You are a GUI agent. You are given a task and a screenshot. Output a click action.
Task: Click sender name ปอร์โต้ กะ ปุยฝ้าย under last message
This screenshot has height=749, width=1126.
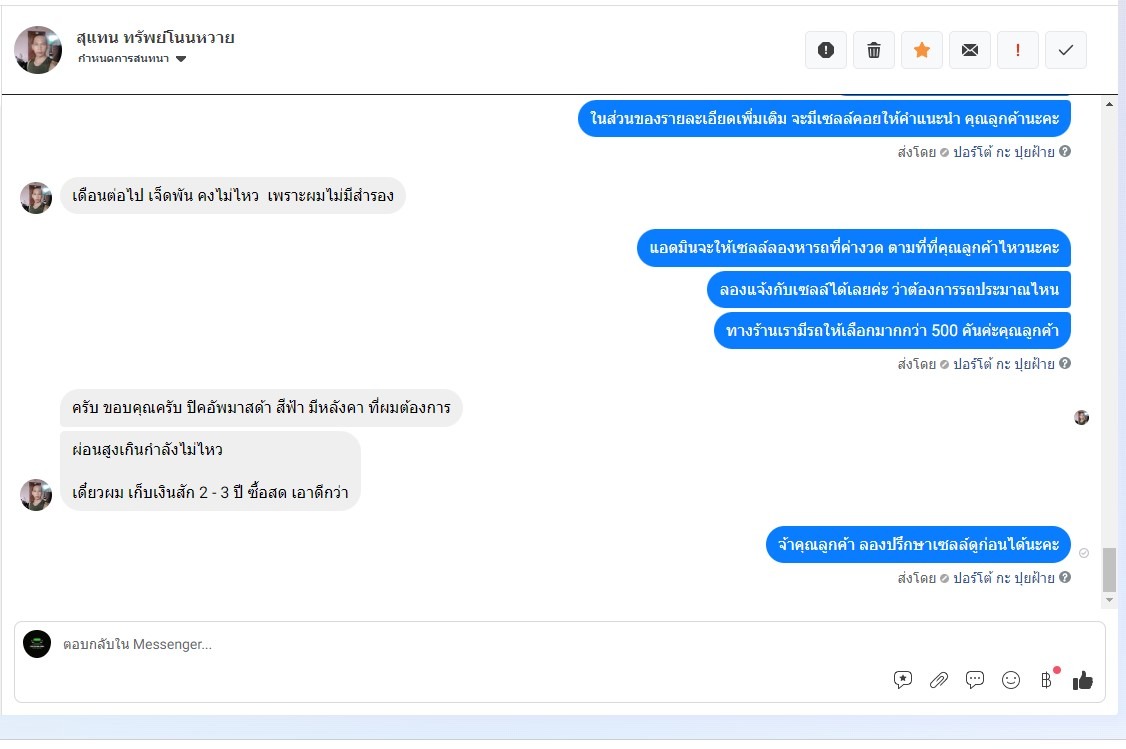click(x=1004, y=578)
